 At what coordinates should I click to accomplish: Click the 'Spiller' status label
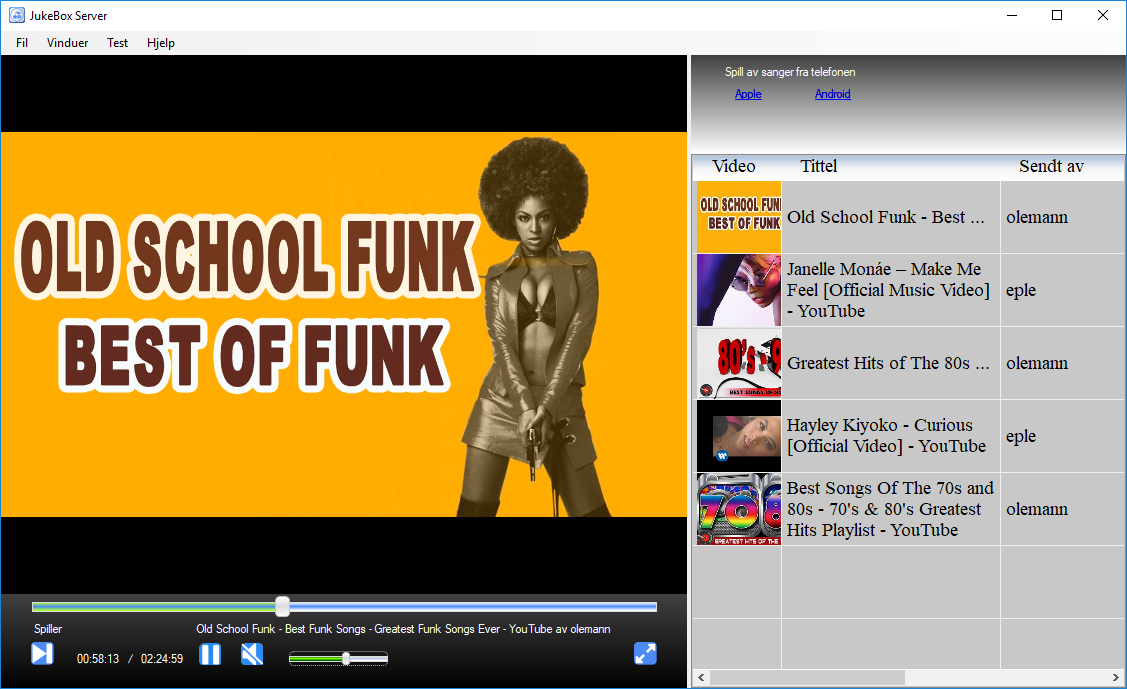(48, 629)
